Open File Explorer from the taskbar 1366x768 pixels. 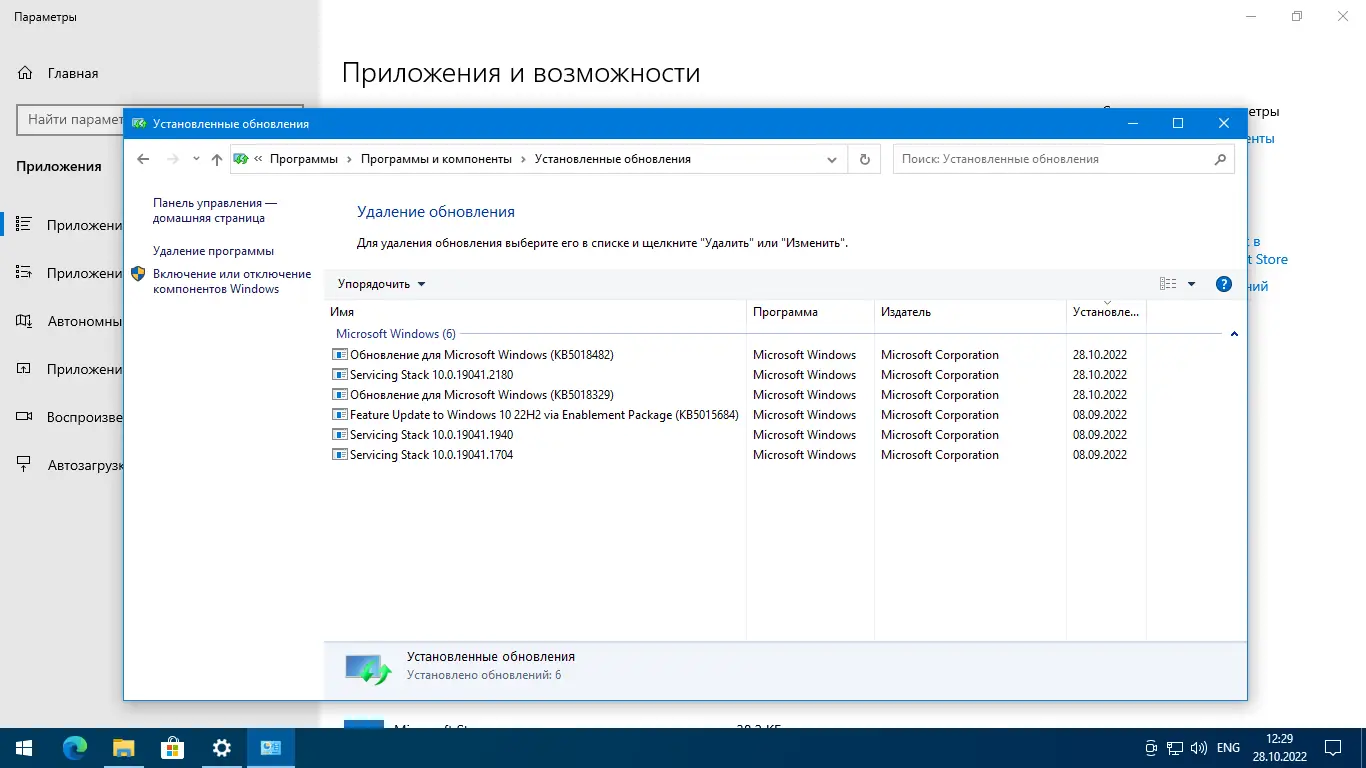click(123, 748)
